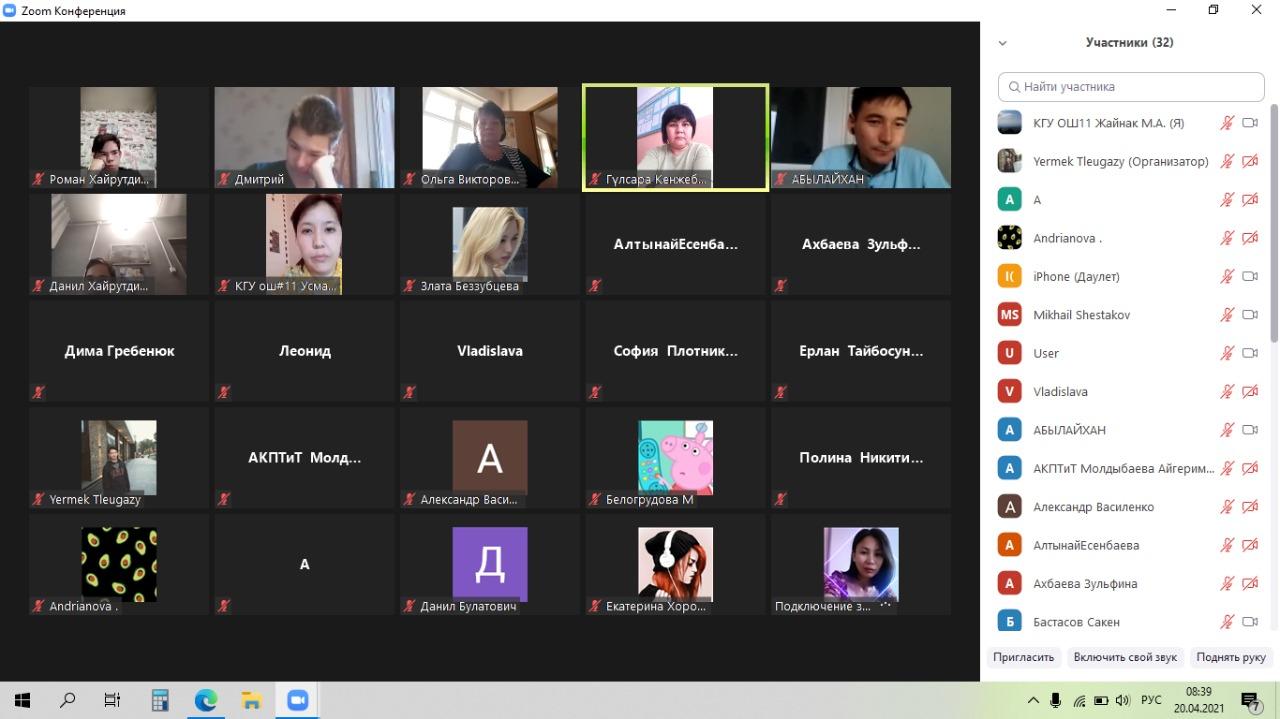Click camera icon next to iPhone (Даулет)
The width and height of the screenshot is (1280, 719).
coord(1249,277)
